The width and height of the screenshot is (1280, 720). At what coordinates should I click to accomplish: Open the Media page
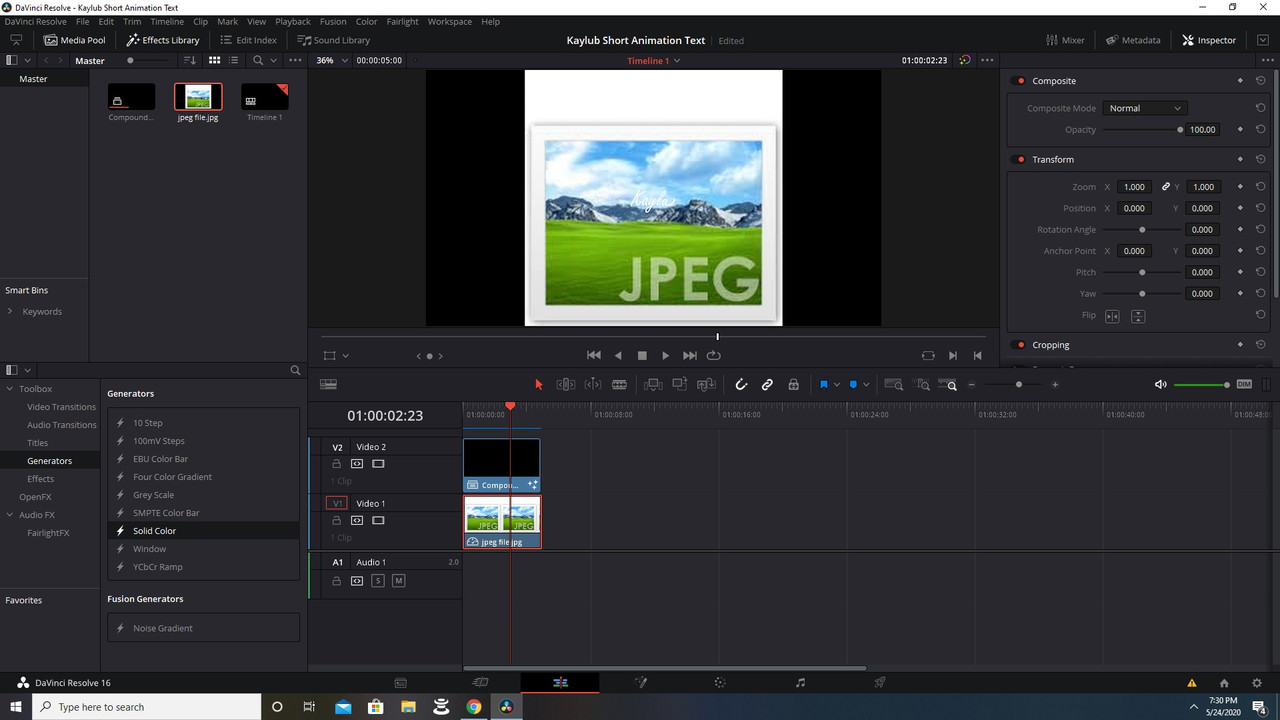coord(400,683)
